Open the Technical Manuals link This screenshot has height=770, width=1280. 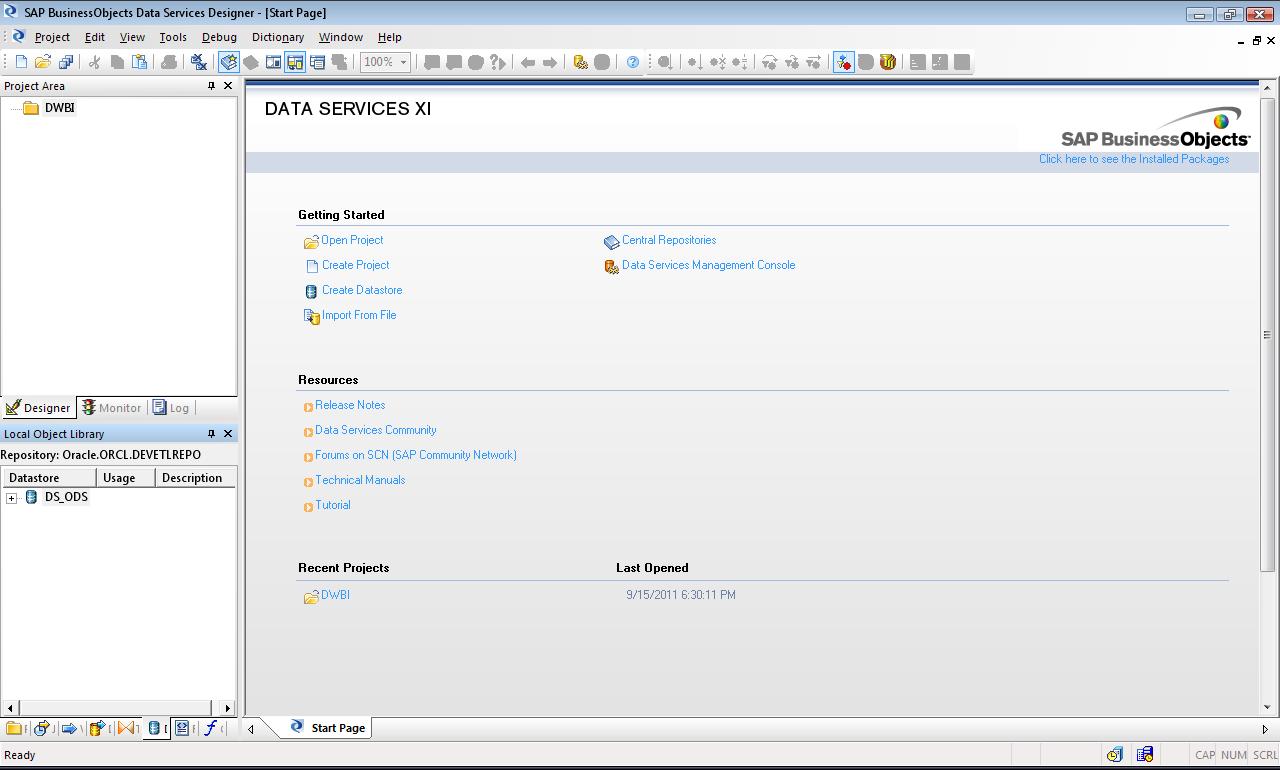(x=360, y=480)
